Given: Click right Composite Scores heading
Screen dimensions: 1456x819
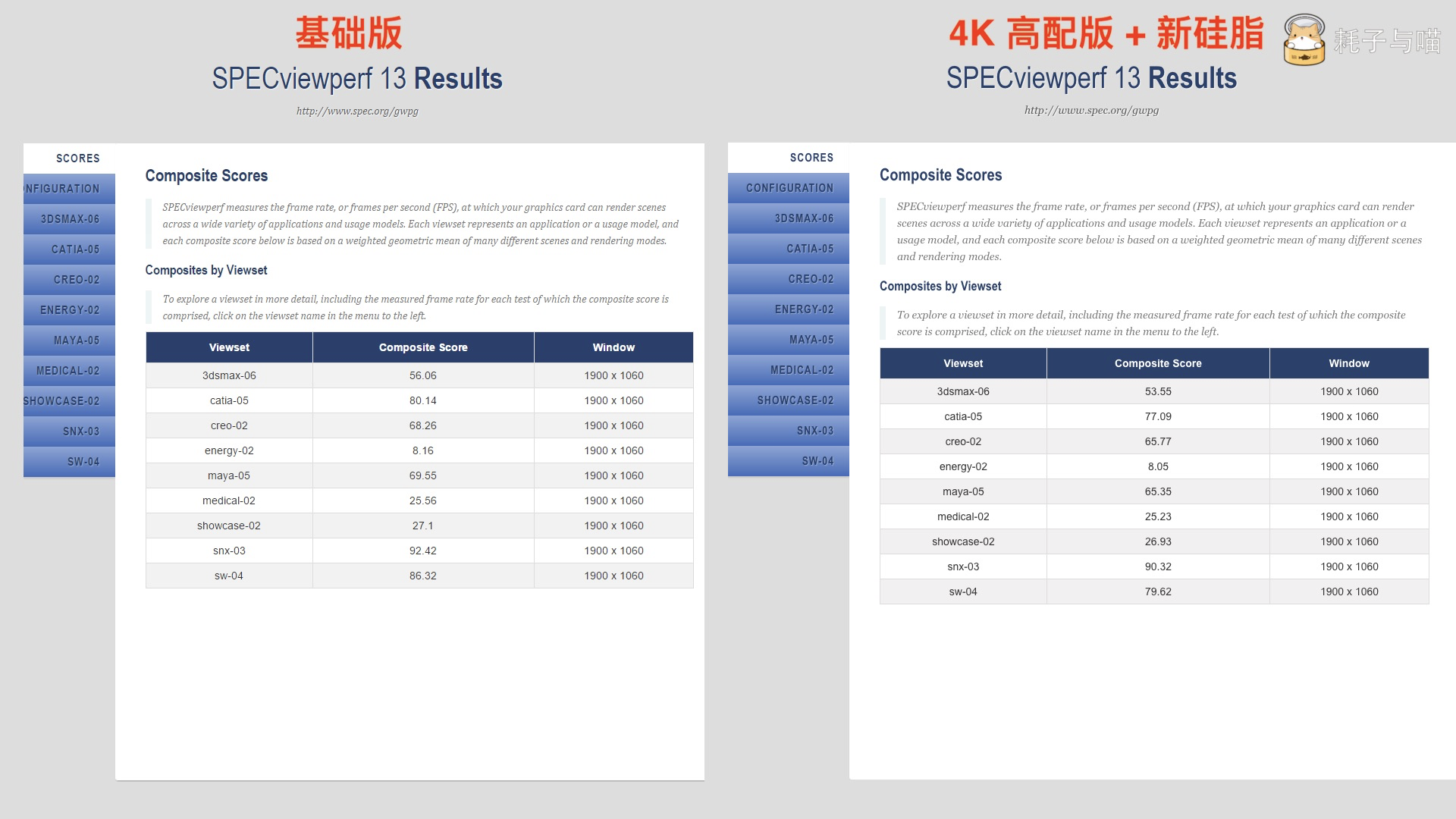Looking at the screenshot, I should (940, 175).
